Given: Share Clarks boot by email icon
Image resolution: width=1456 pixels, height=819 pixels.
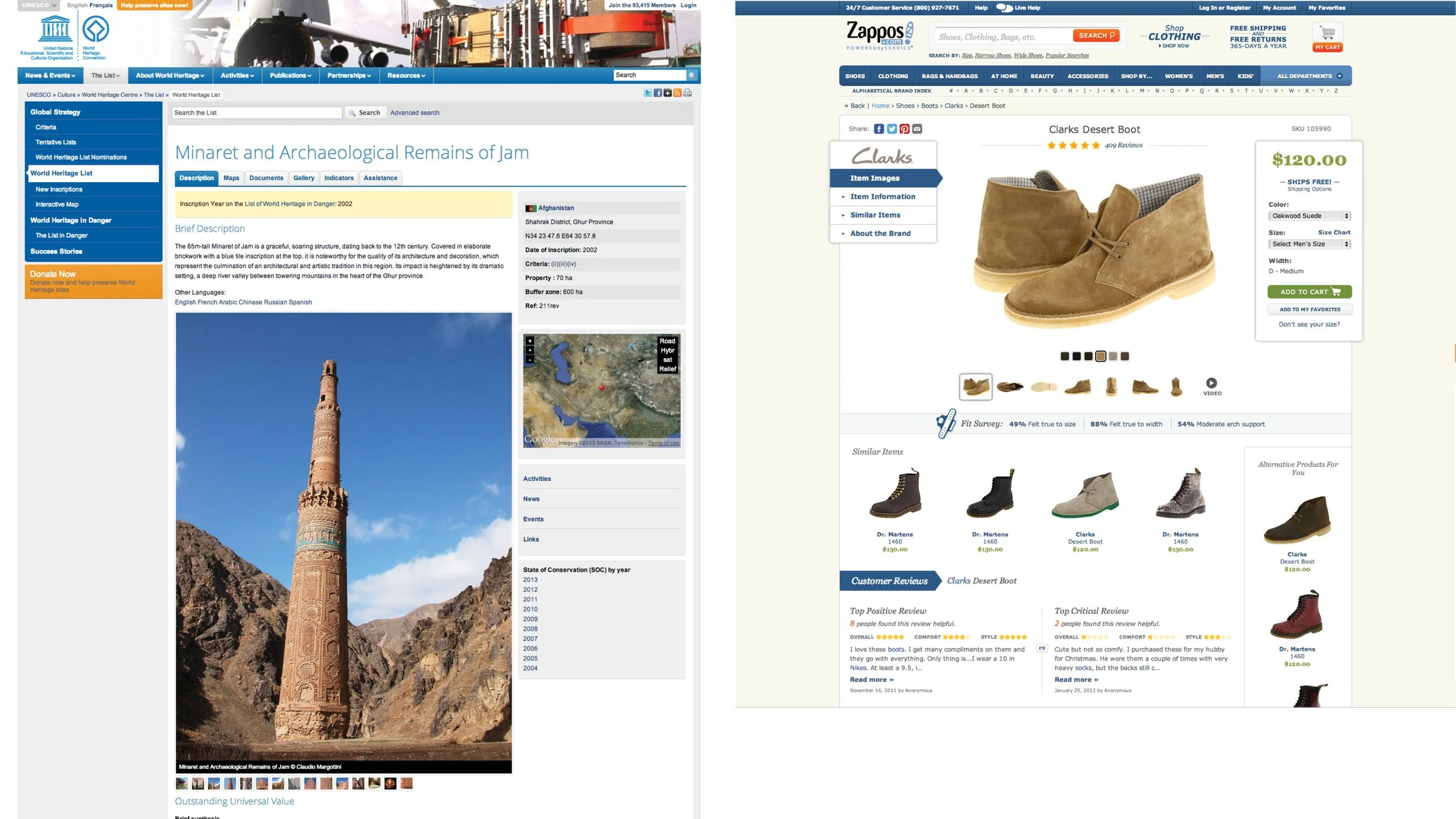Looking at the screenshot, I should point(917,129).
